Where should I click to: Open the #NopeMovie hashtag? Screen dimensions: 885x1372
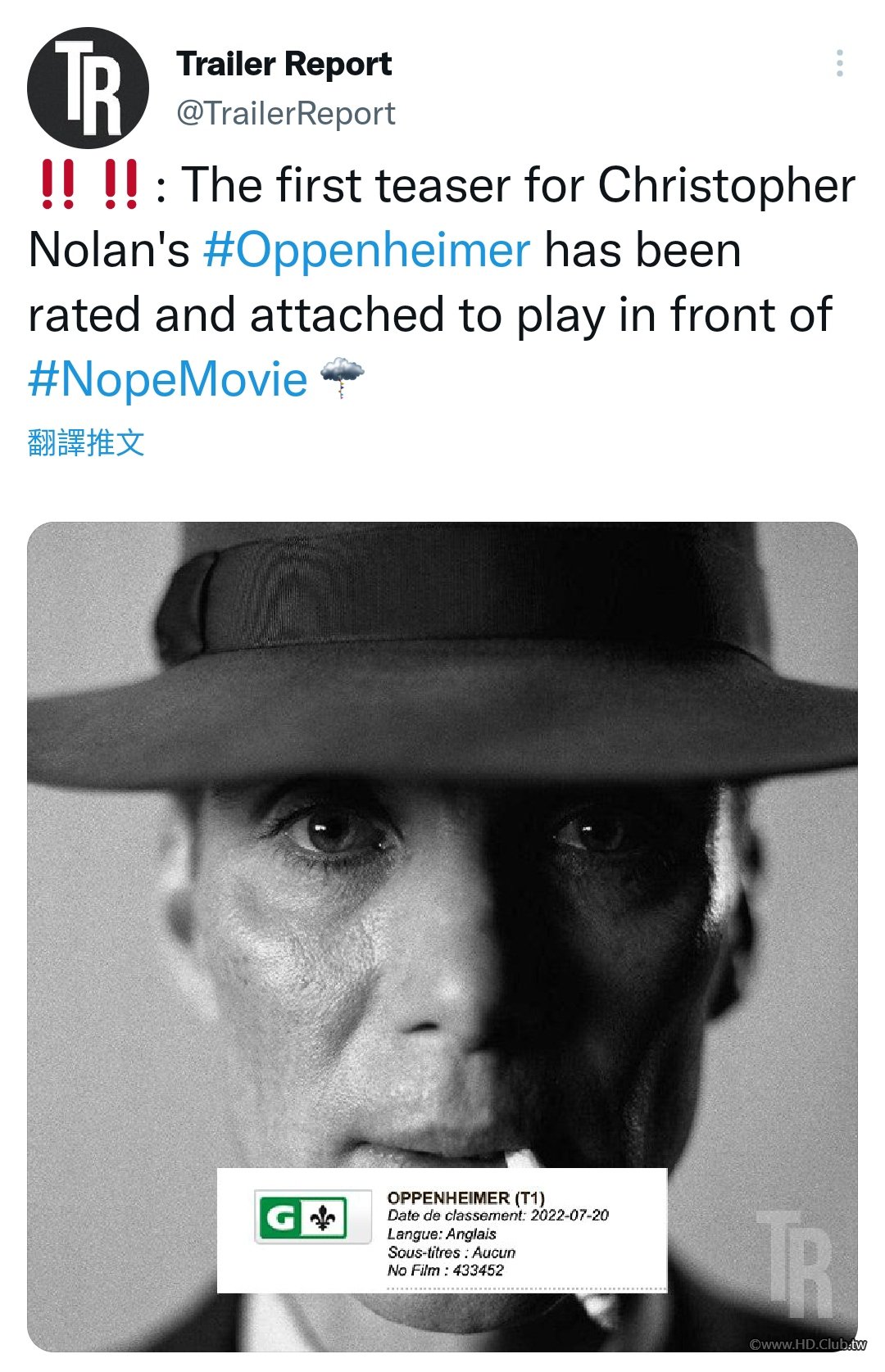[167, 379]
